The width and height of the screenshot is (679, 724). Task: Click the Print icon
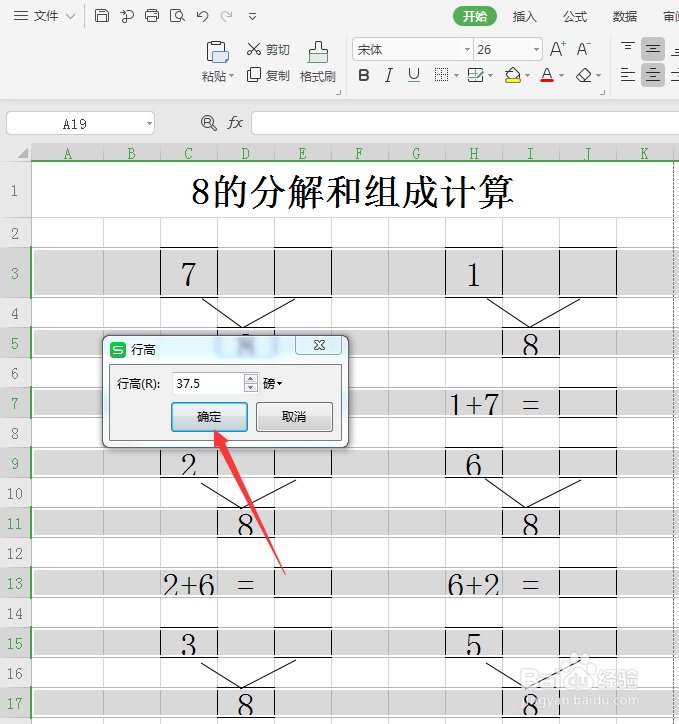pos(152,16)
